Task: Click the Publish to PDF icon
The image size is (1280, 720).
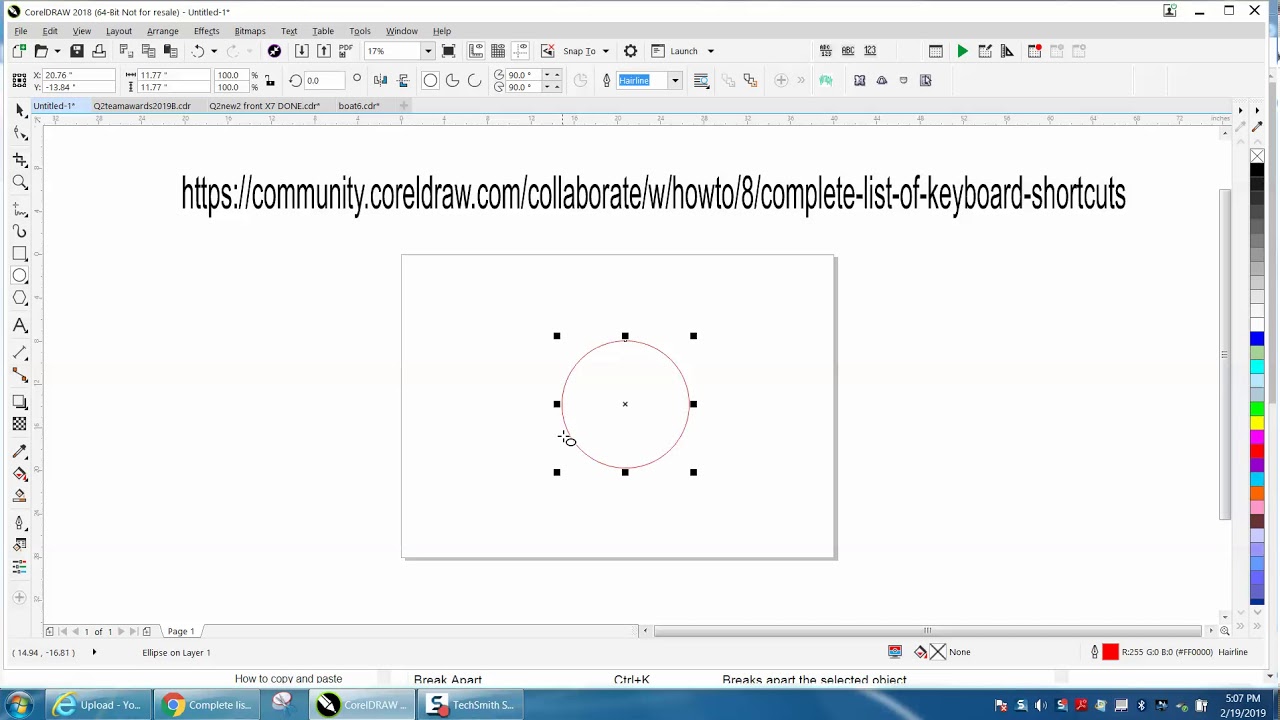Action: click(346, 51)
